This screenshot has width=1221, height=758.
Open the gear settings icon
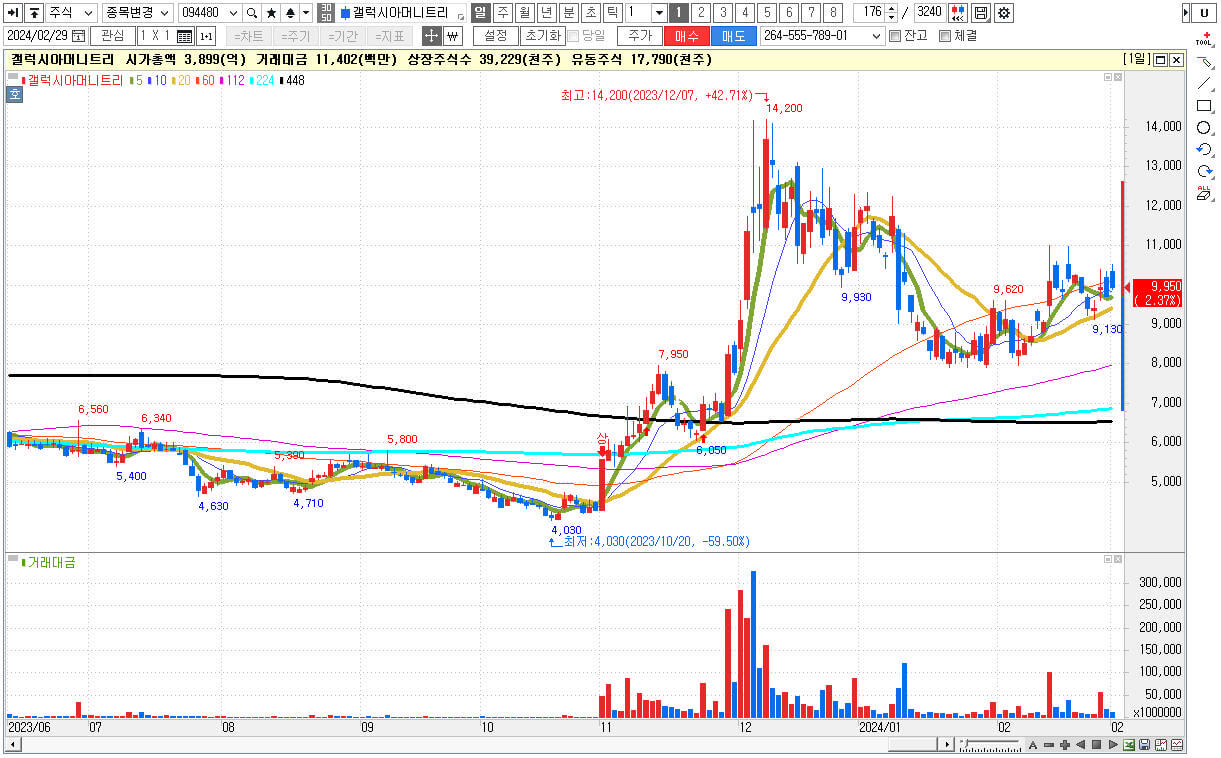tap(1003, 13)
